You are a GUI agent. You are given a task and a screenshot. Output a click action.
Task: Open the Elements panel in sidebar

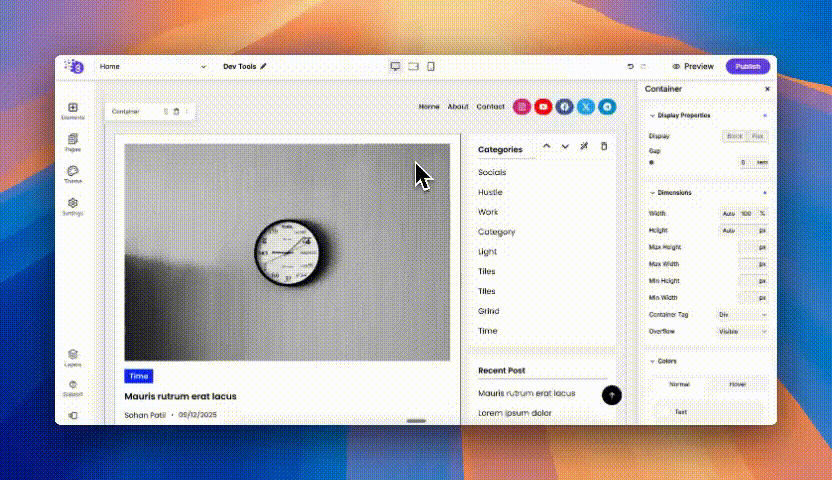pos(73,111)
